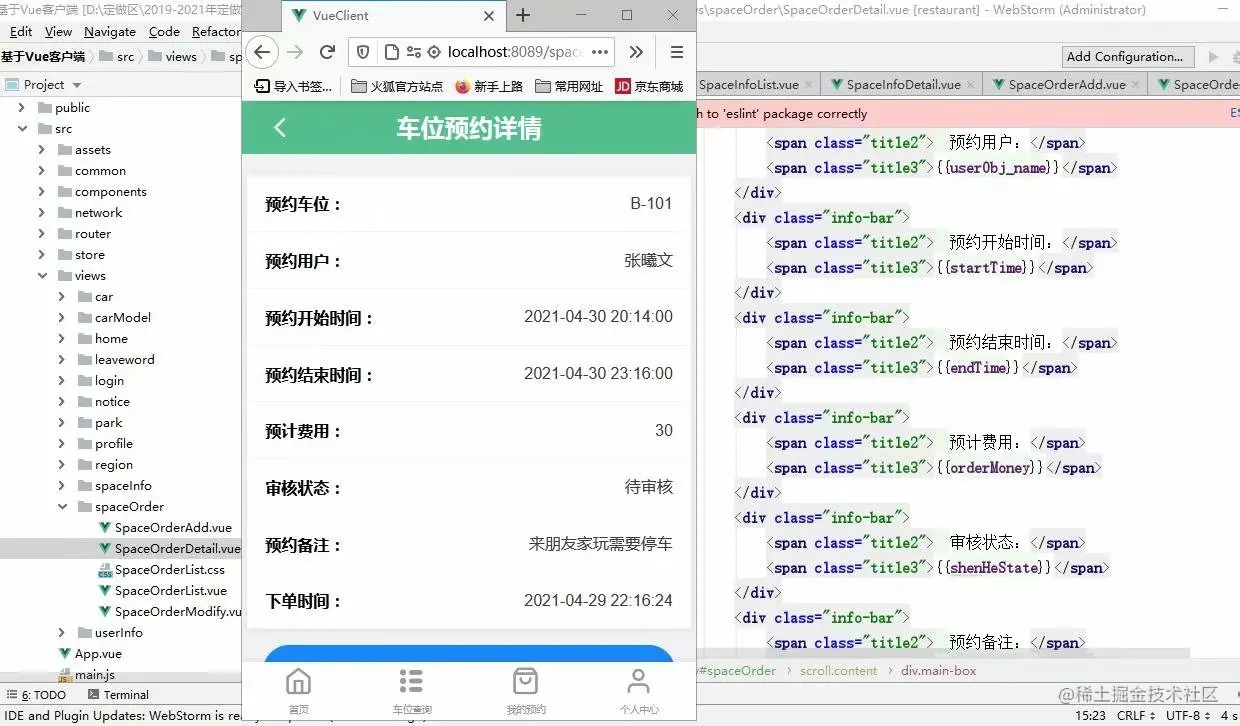Open the Code menu
Viewport: 1240px width, 726px height.
coord(164,31)
